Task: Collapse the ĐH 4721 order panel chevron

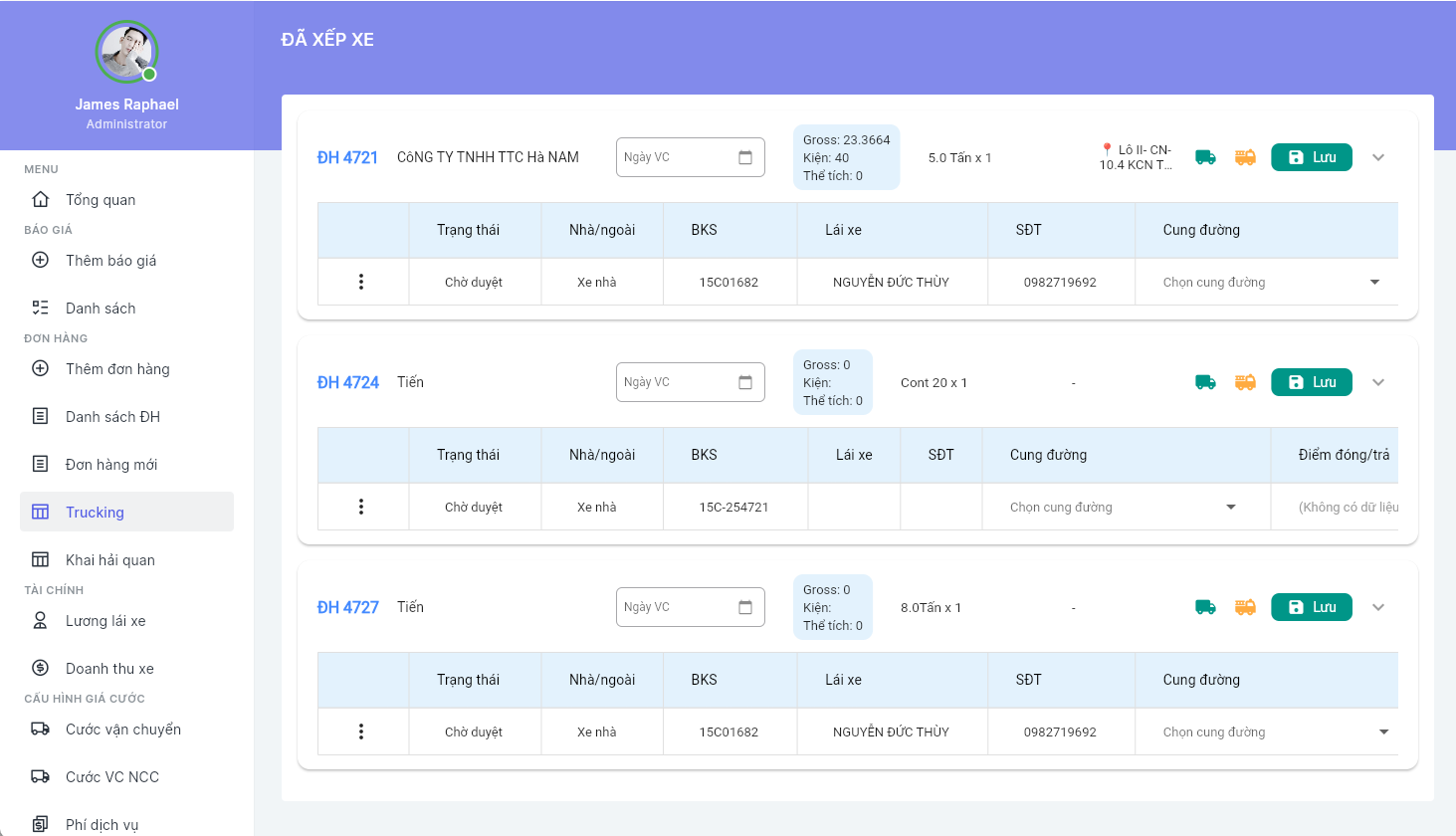Action: pyautogui.click(x=1378, y=157)
